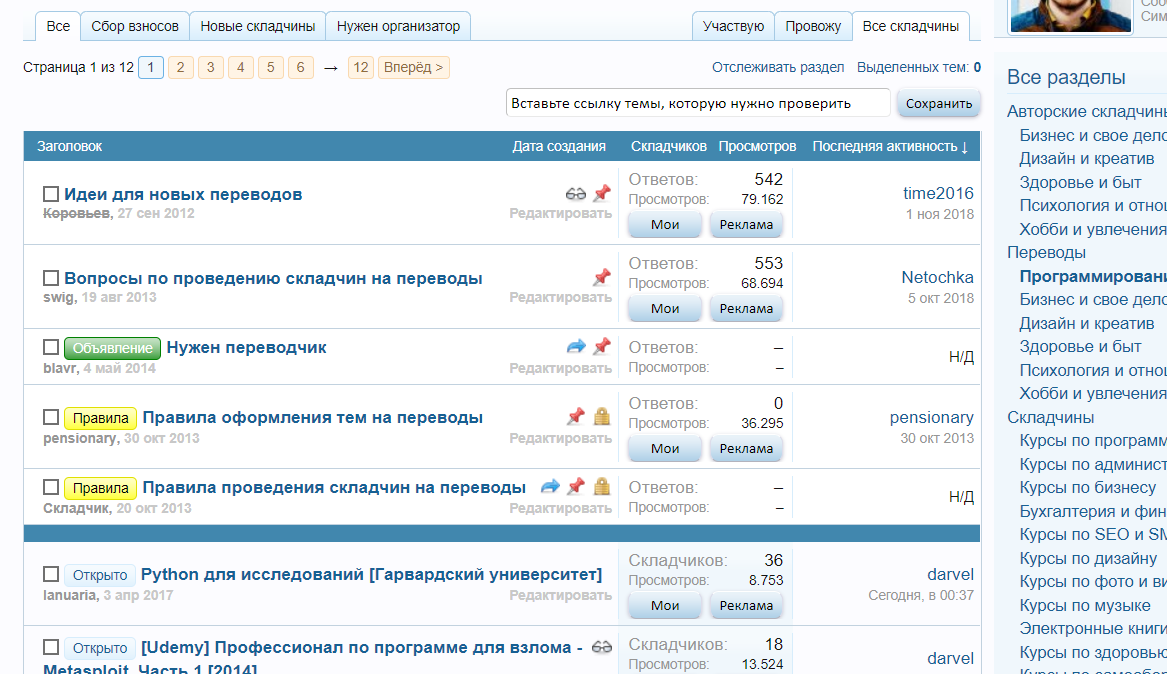Click the lock icon for Правила оформления тем
The image size is (1167, 674).
point(601,417)
